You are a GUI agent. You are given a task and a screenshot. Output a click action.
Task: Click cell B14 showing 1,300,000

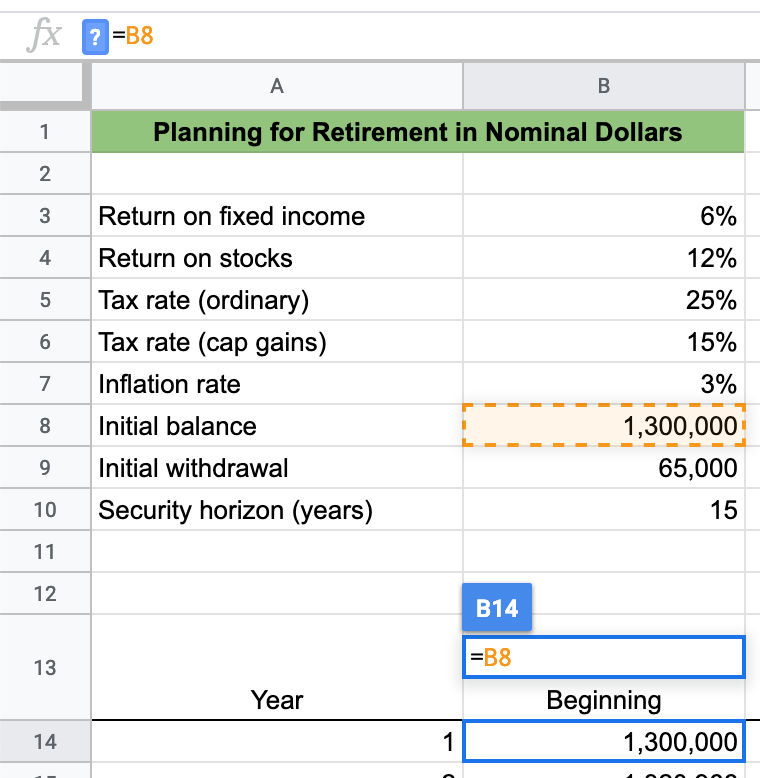pyautogui.click(x=604, y=742)
